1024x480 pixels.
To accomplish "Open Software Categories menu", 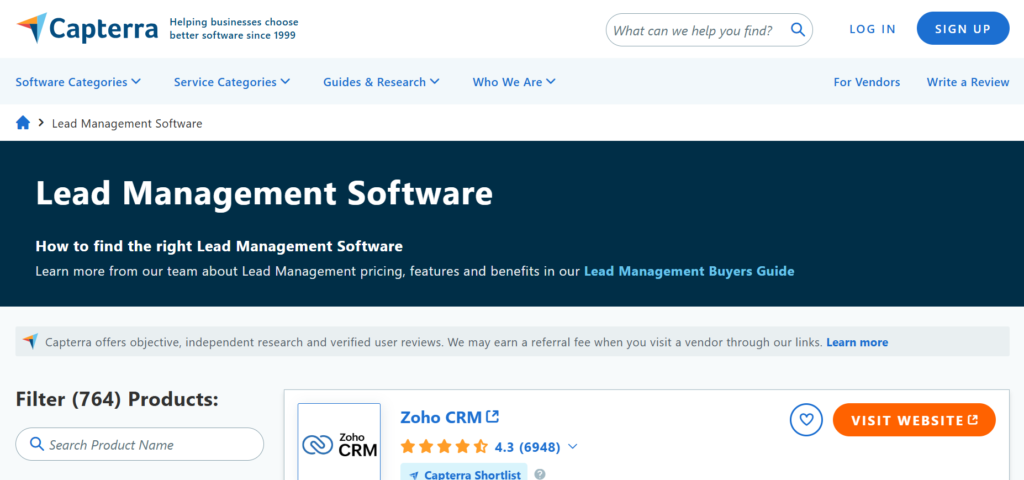I will tap(78, 82).
